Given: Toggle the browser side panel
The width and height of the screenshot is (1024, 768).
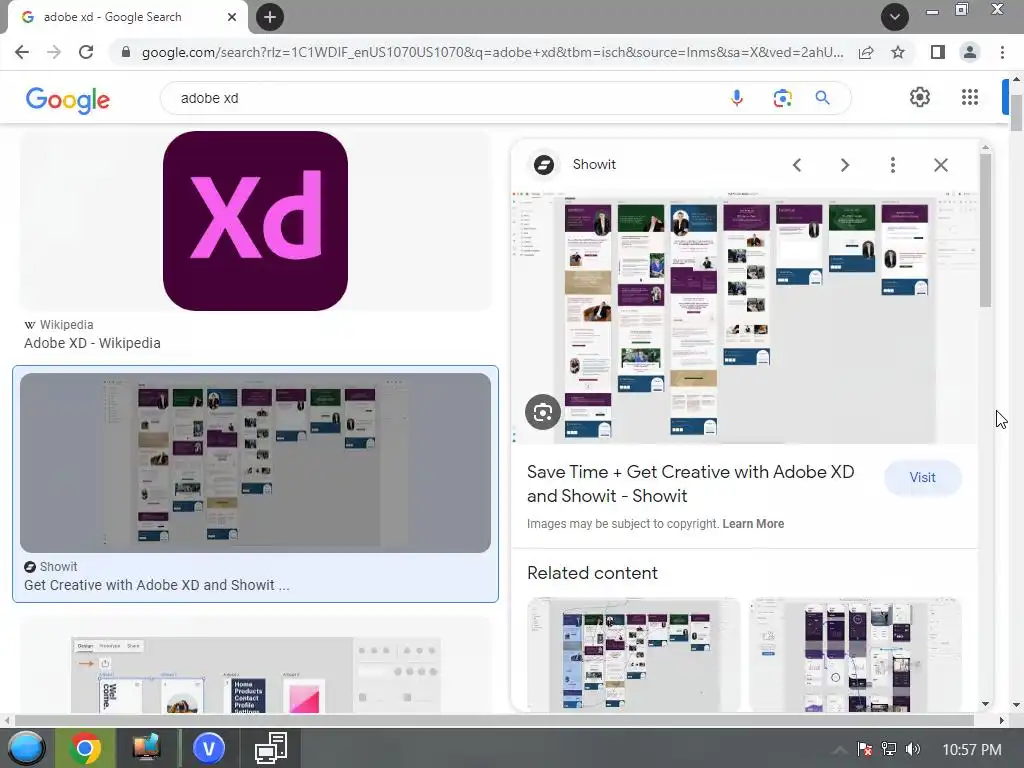Looking at the screenshot, I should 938,52.
